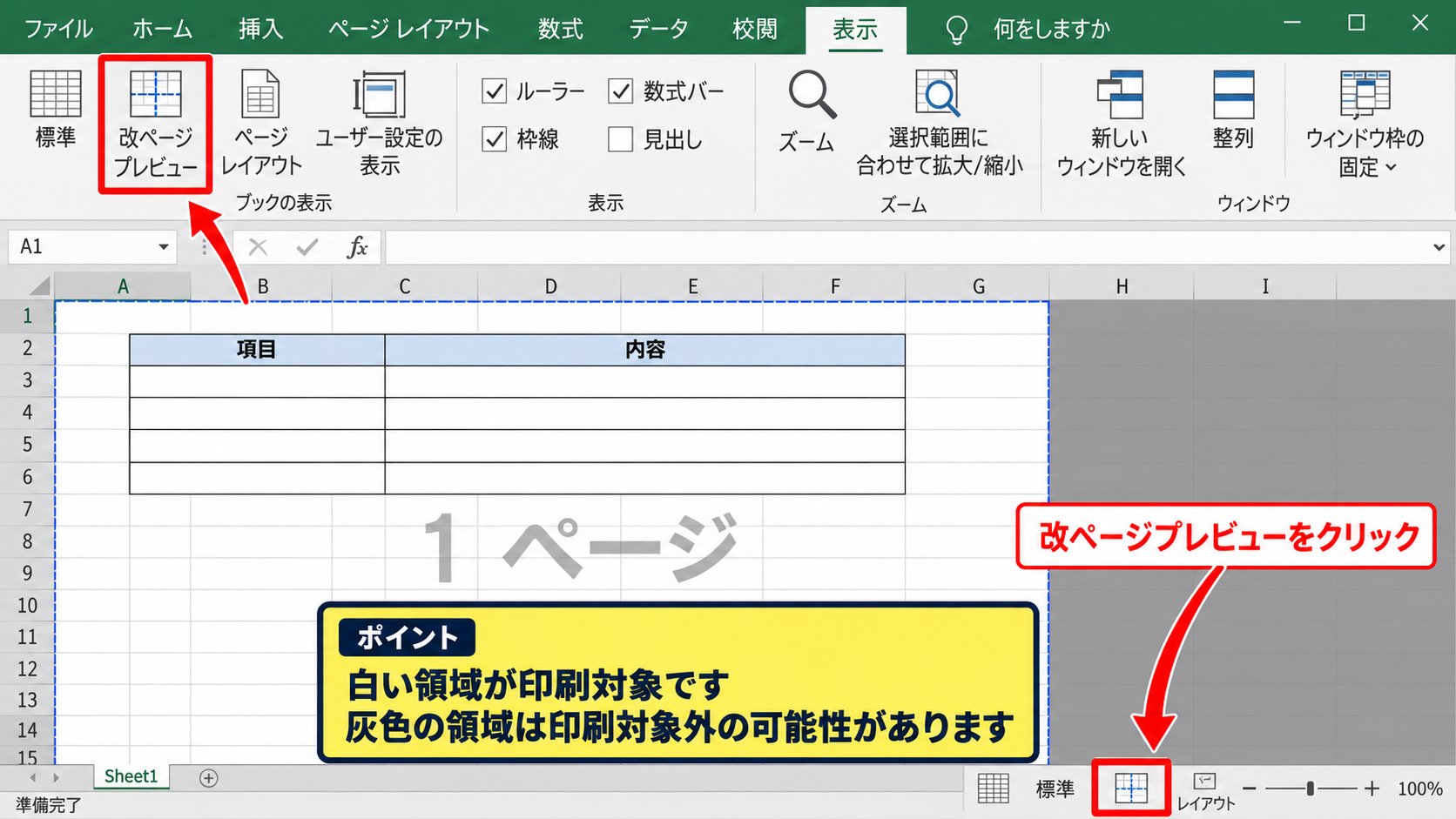Viewport: 1456px width, 819px height.
Task: Select column B header
Action: (262, 286)
